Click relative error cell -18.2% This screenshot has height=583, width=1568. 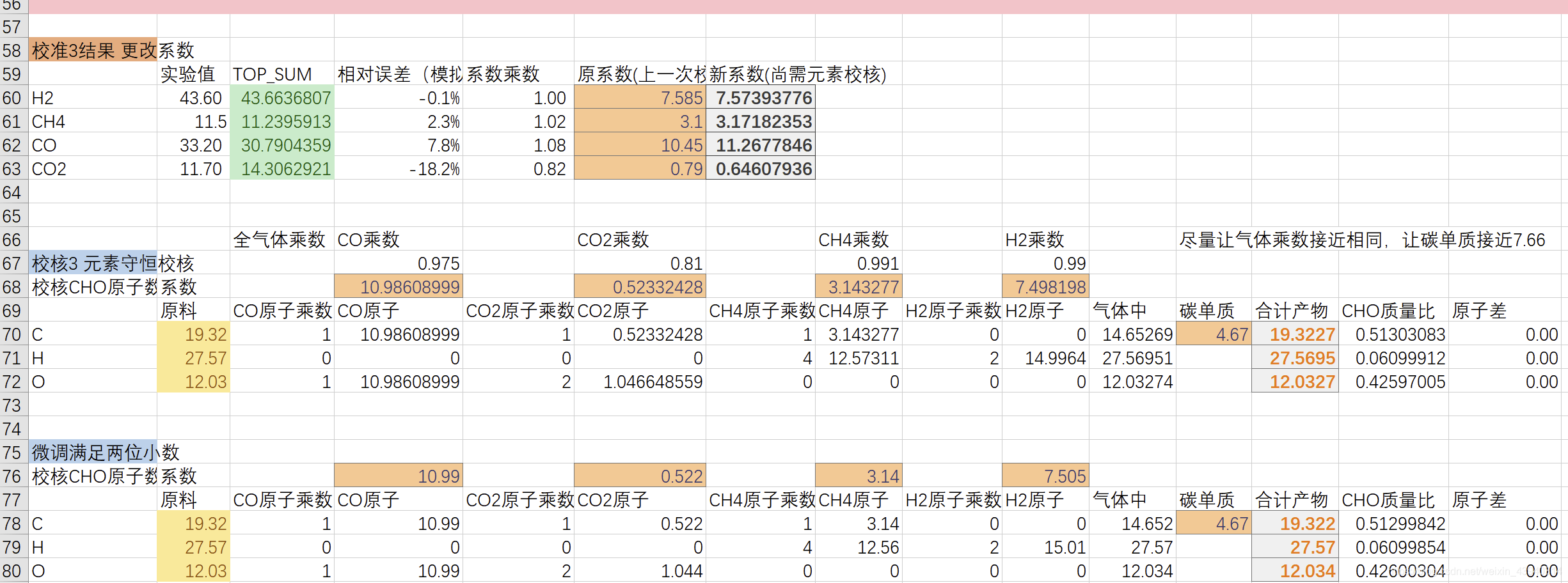click(399, 168)
